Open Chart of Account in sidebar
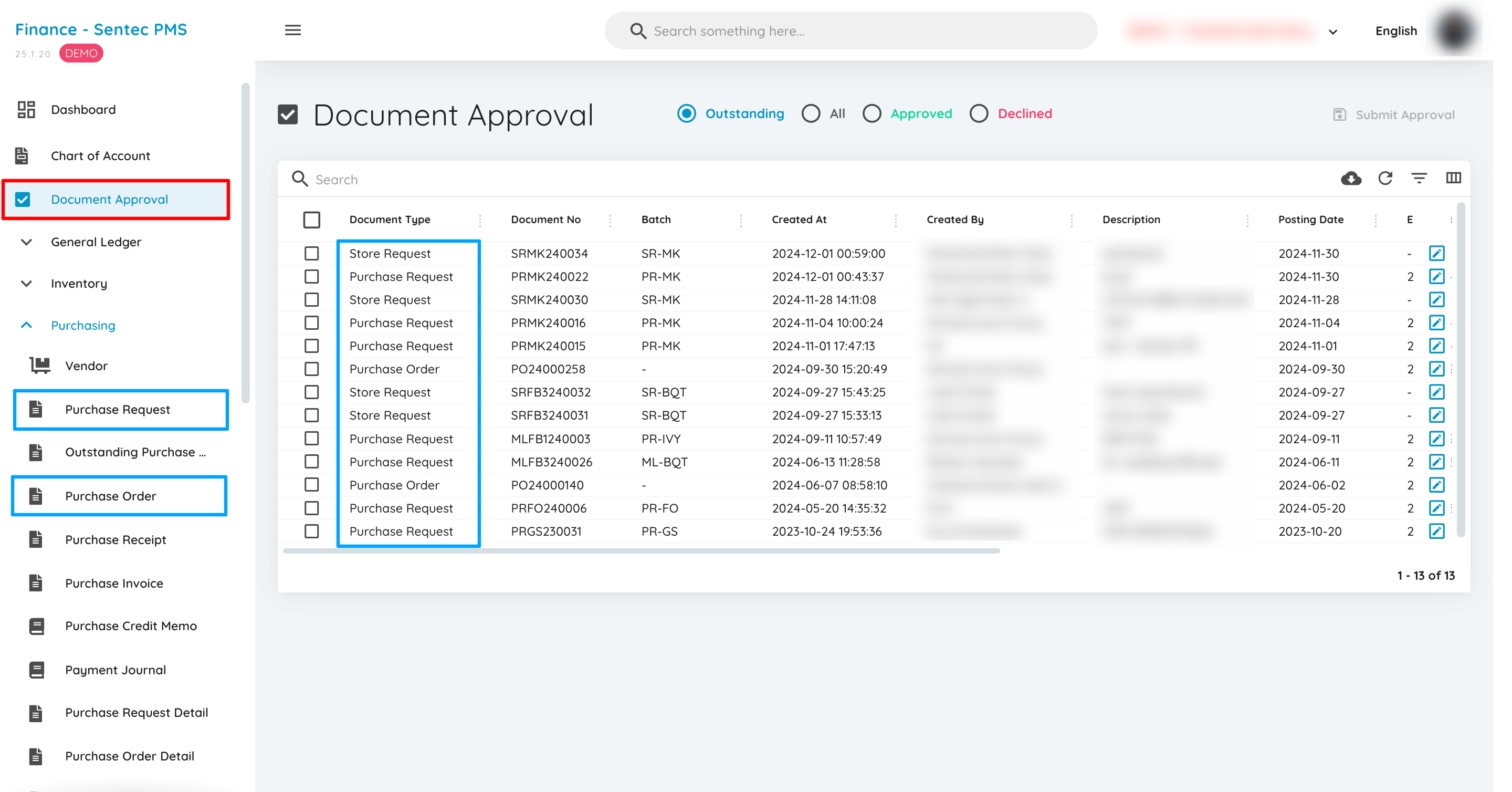Viewport: 1512px width, 792px height. (100, 155)
